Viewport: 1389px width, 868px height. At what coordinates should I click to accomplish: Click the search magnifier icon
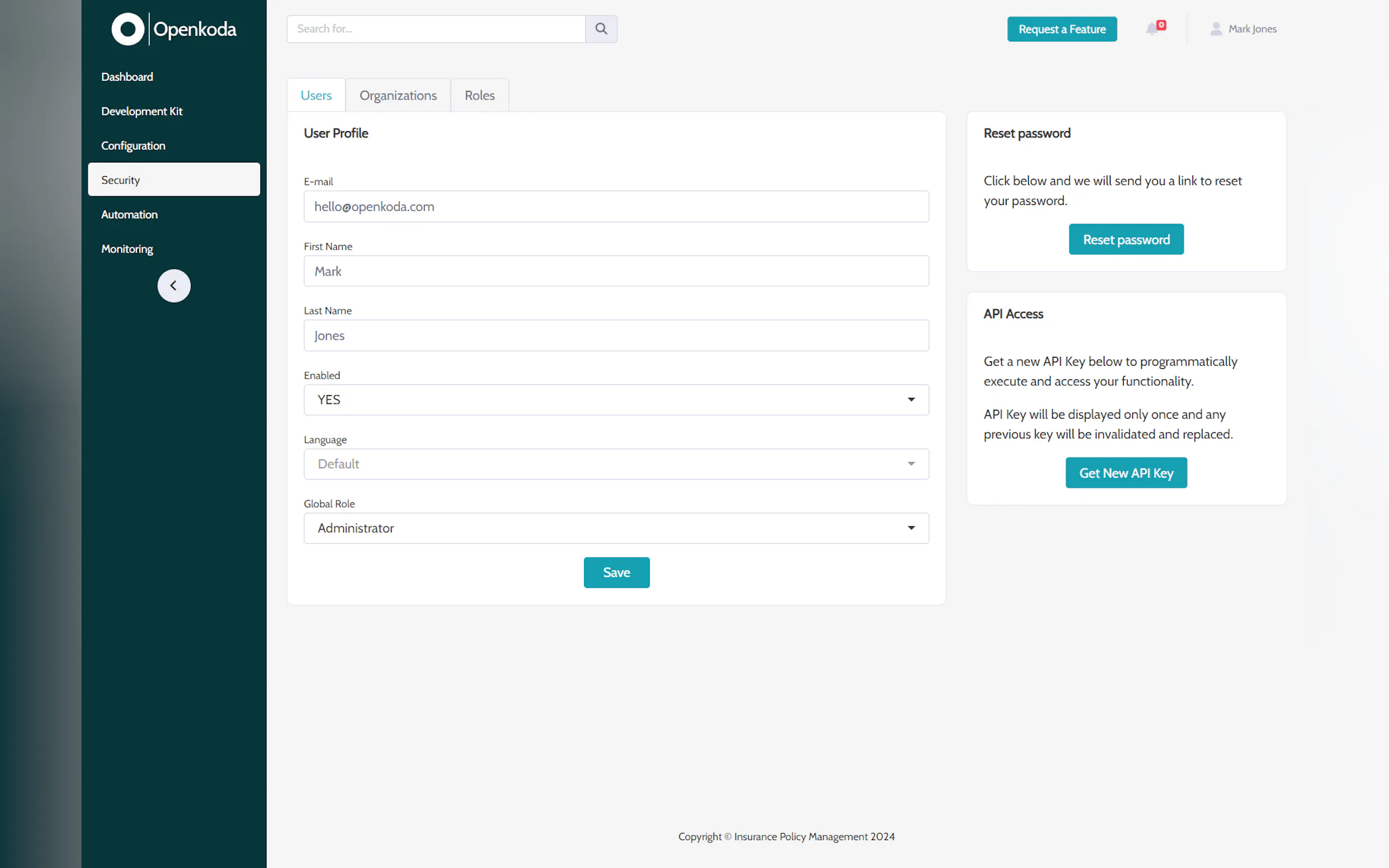600,29
